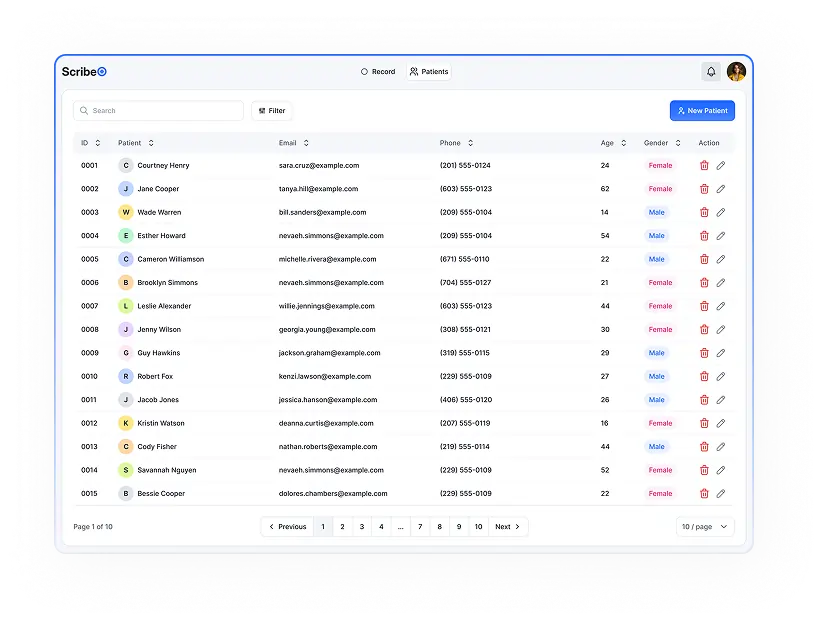This screenshot has width=820, height=620.
Task: Click the Scribe logo
Action: [84, 72]
